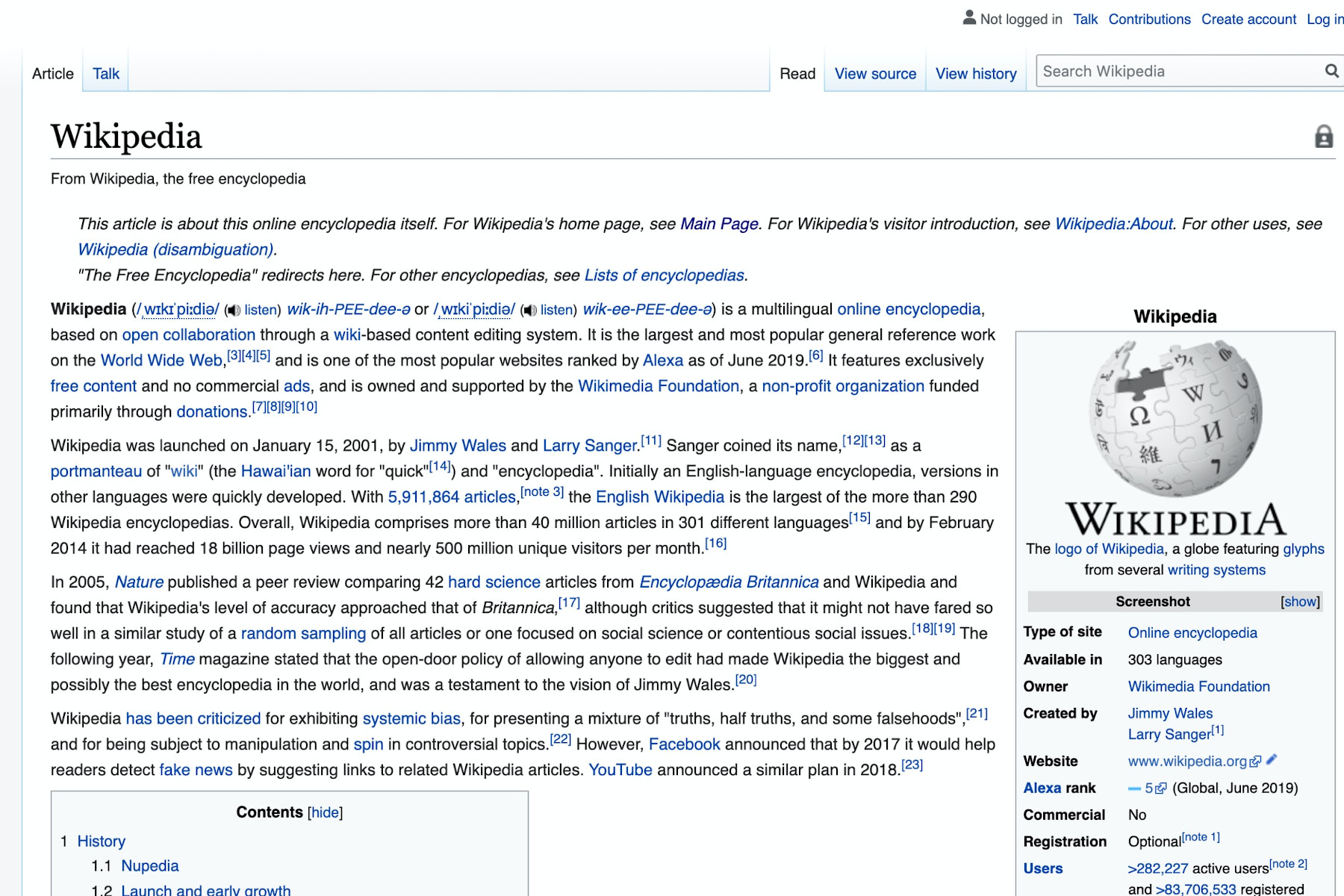Image resolution: width=1344 pixels, height=896 pixels.
Task: Open the View history tab
Action: [976, 74]
